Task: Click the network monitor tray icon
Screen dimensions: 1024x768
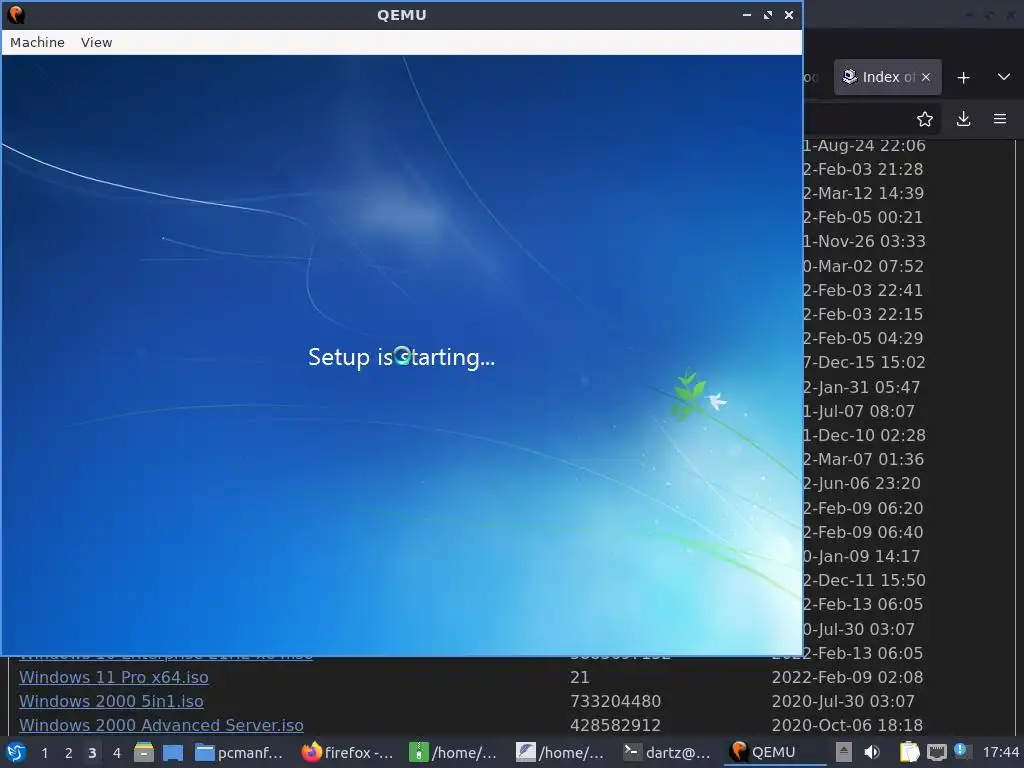Action: pos(936,752)
